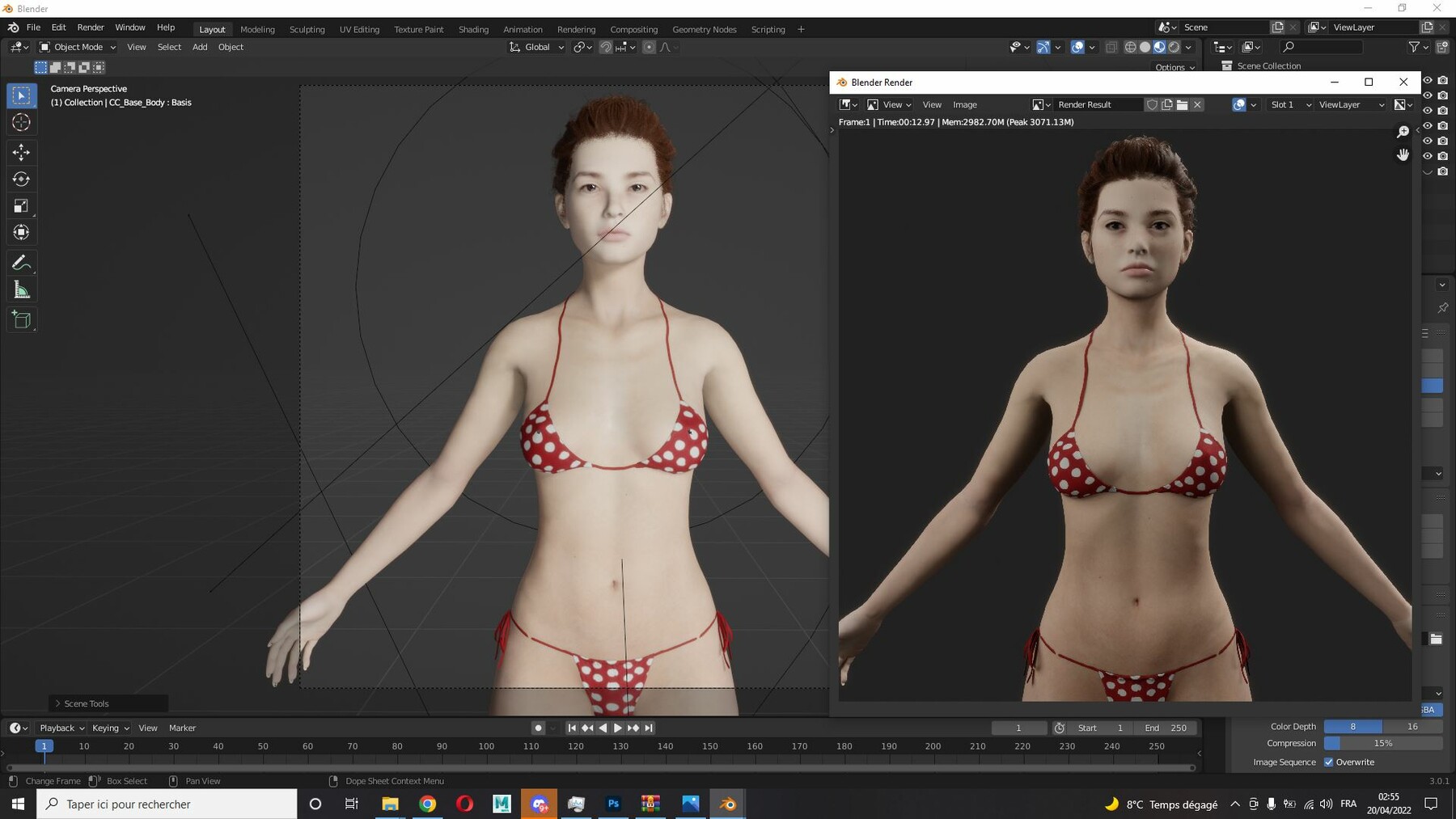The image size is (1456, 819).
Task: Jump to the timeline end frame
Action: [649, 728]
